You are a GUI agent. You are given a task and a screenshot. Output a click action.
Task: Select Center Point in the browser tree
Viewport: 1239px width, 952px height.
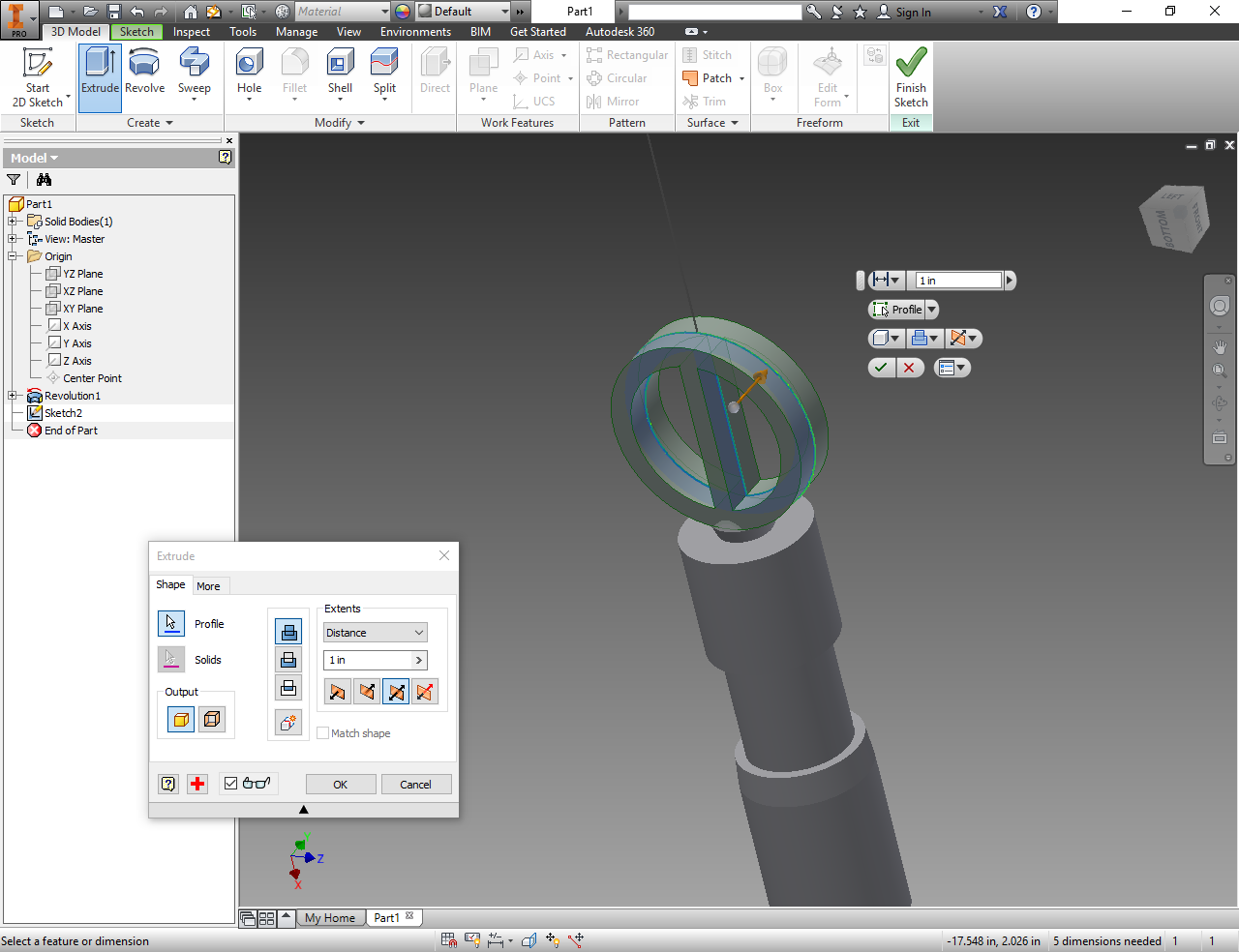tap(92, 378)
